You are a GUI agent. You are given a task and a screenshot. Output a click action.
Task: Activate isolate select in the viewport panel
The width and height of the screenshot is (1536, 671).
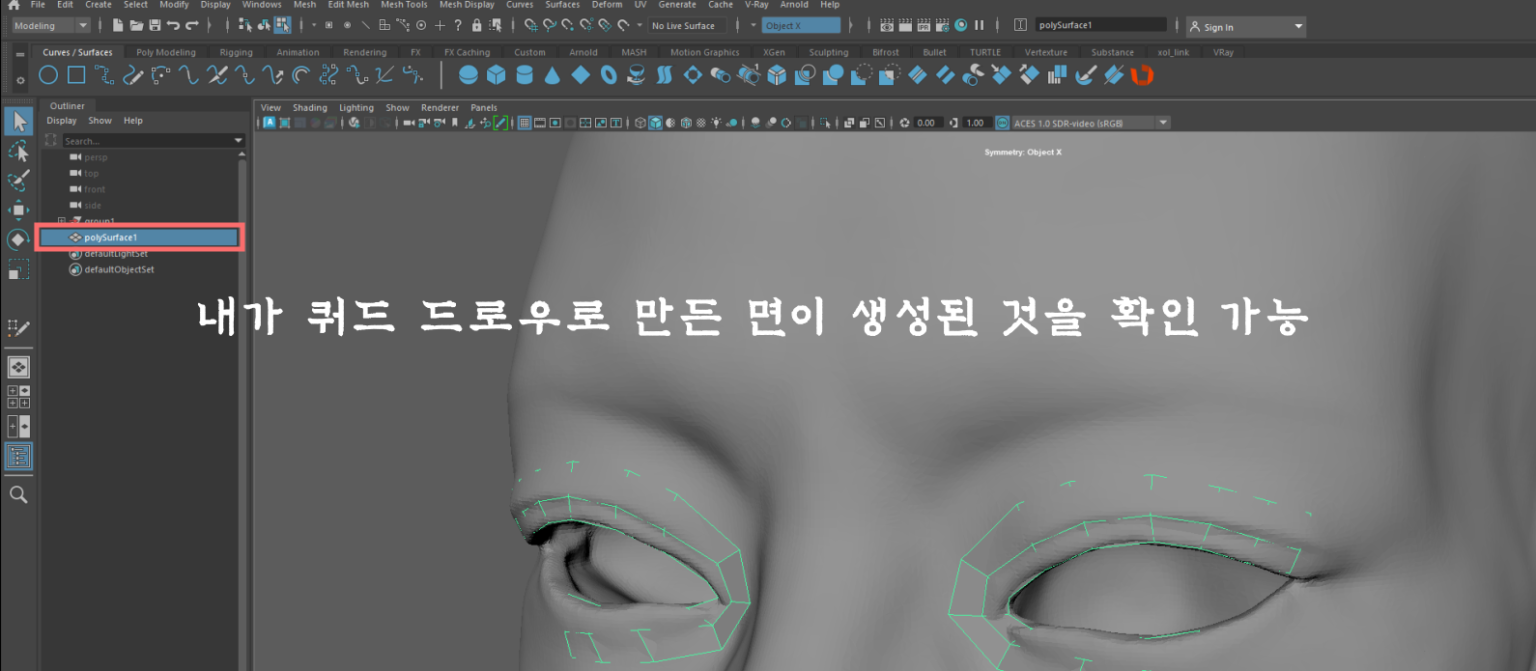(x=823, y=122)
